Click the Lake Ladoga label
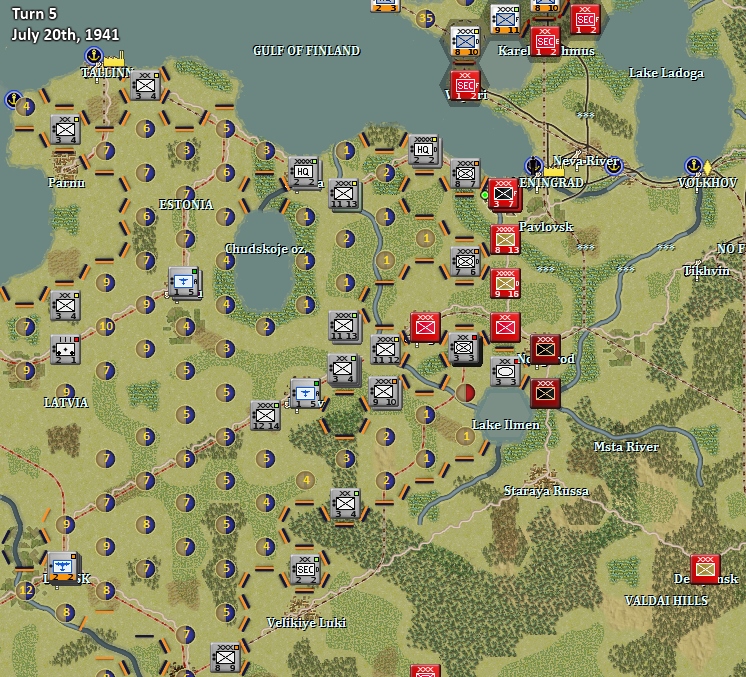The height and width of the screenshot is (677, 746). coord(666,73)
